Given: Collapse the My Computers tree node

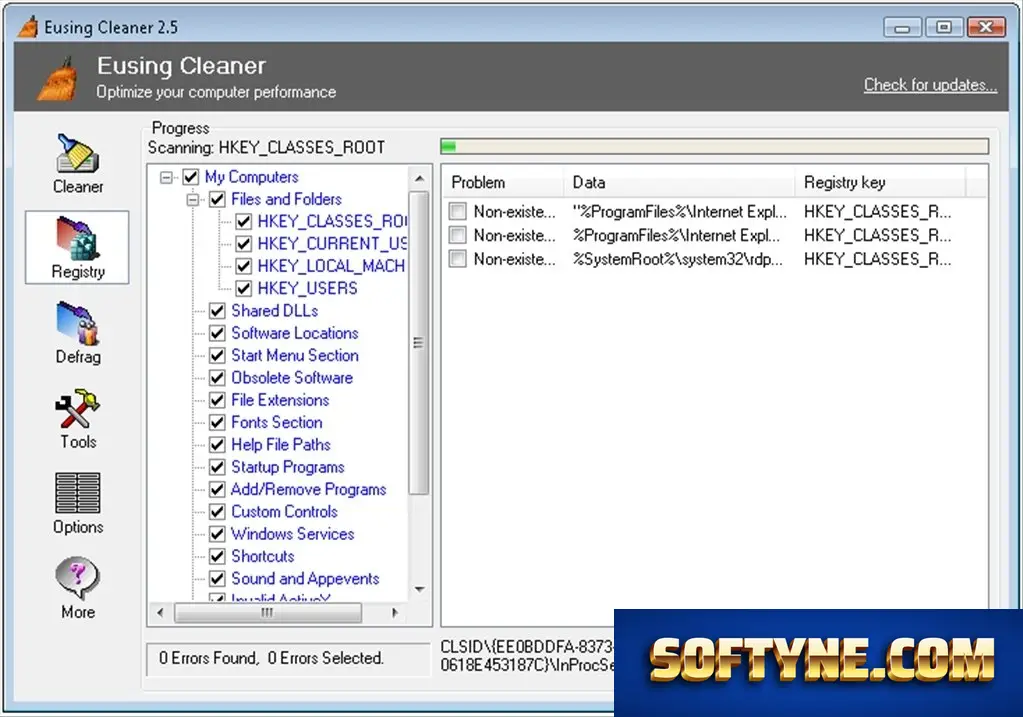Looking at the screenshot, I should [x=166, y=177].
